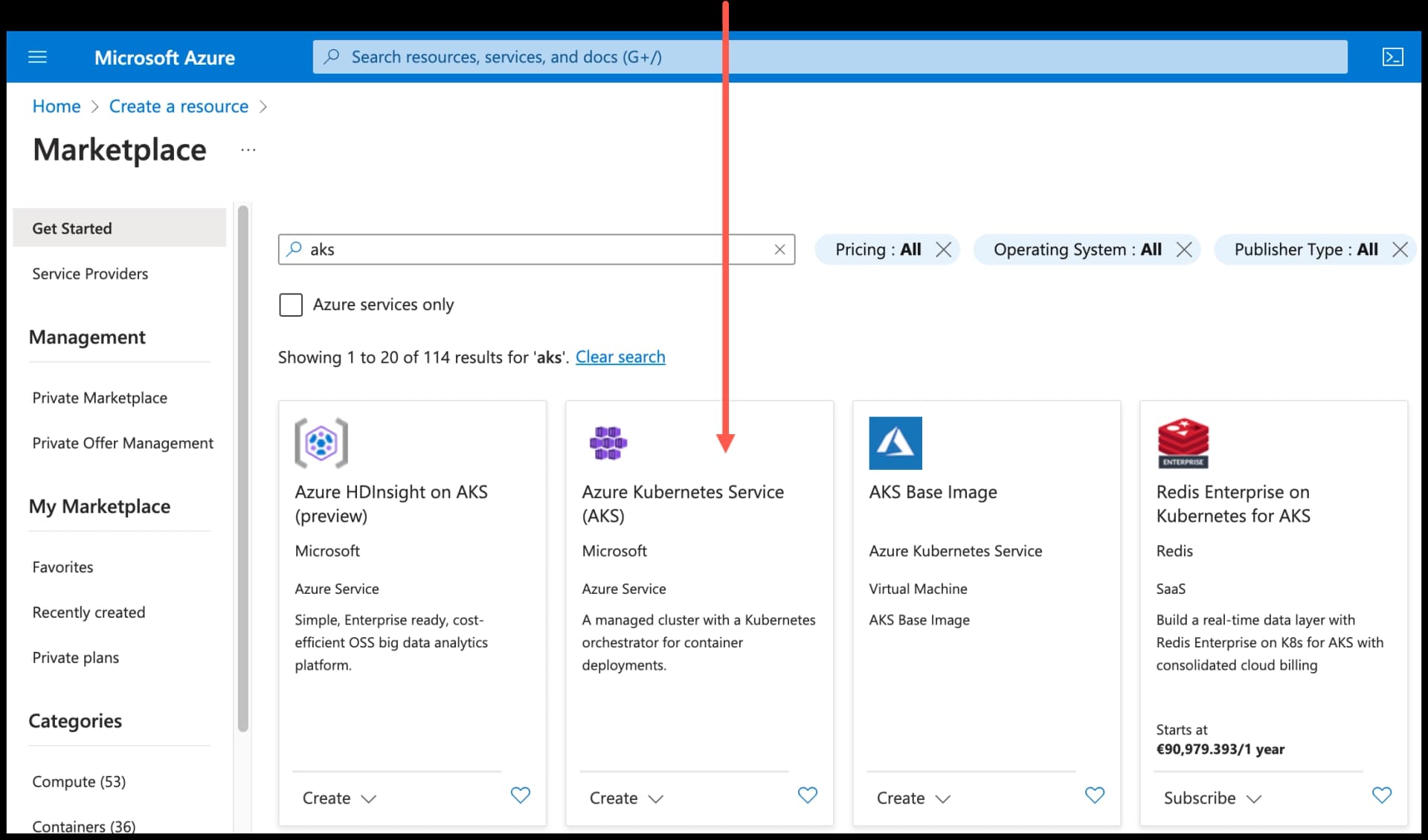Image resolution: width=1428 pixels, height=840 pixels.
Task: Open Azure HDInsight on AKS (preview) title
Action: point(391,504)
